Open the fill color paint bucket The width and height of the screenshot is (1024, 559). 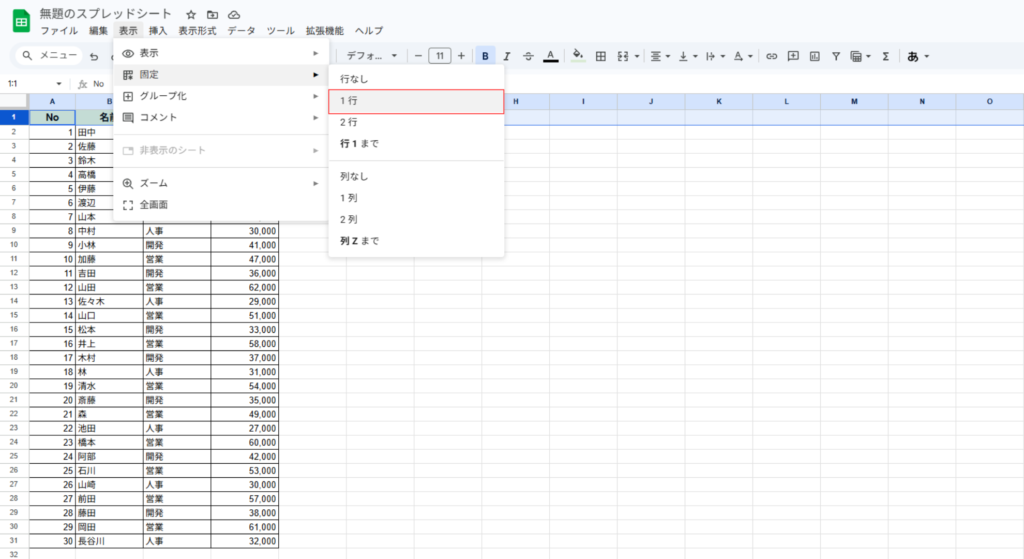point(577,56)
